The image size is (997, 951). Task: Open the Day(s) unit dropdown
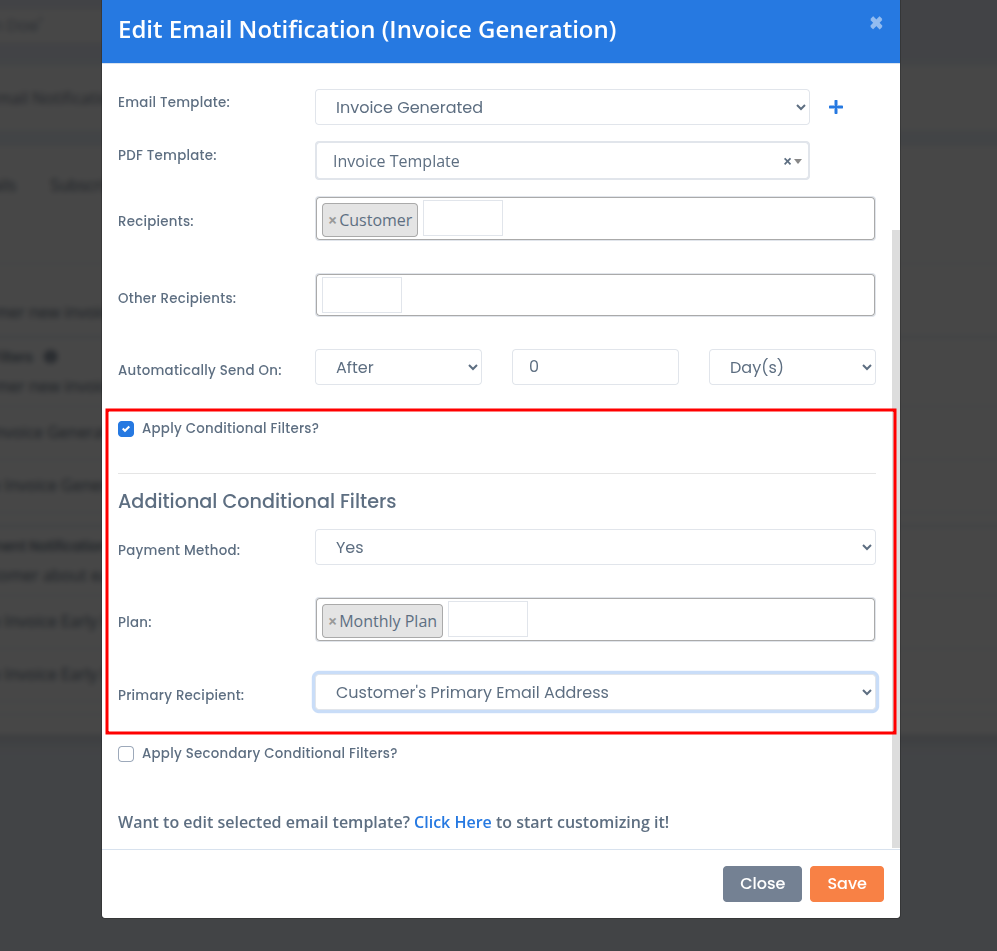point(791,367)
